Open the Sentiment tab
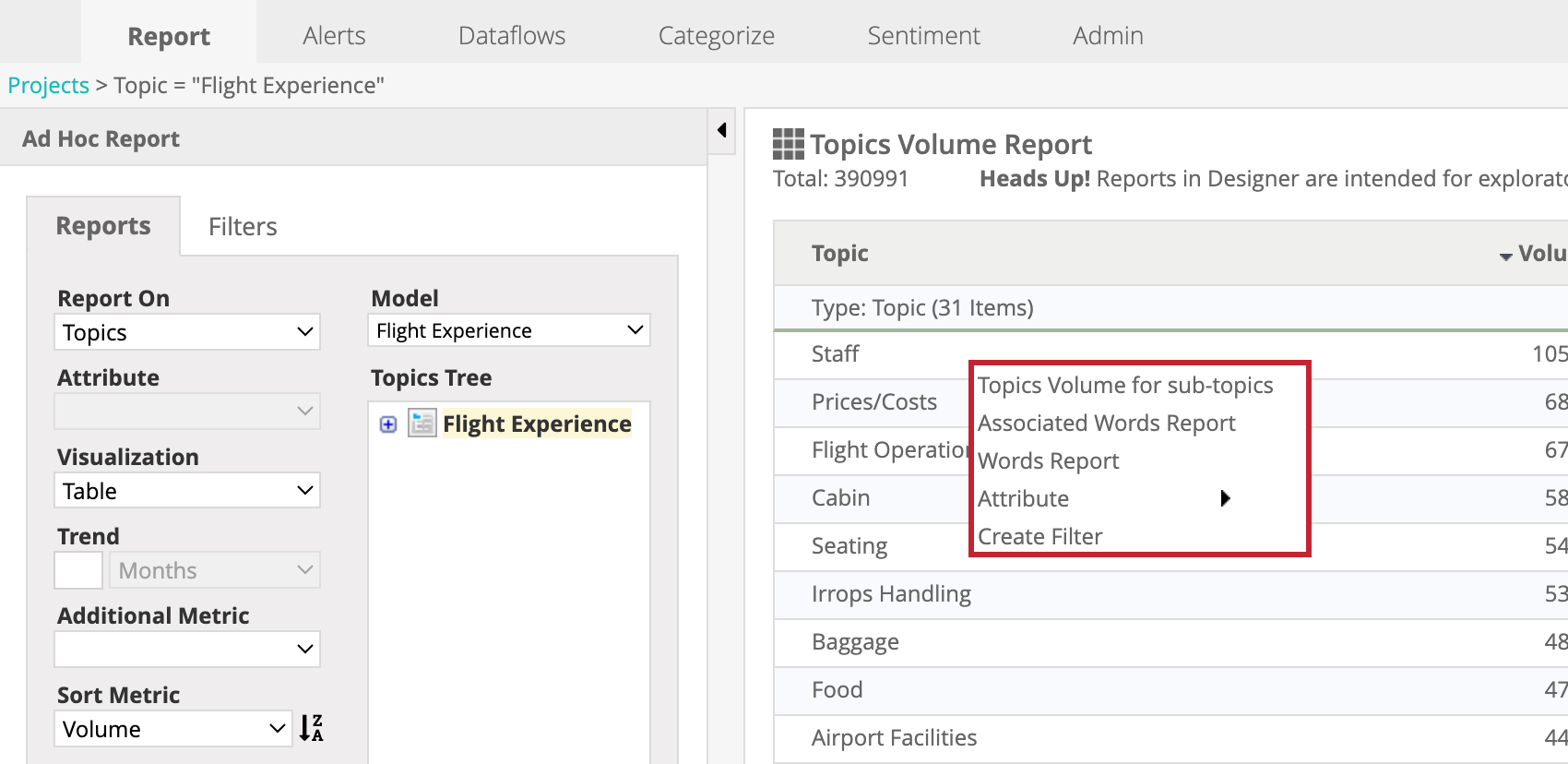Viewport: 1568px width, 764px height. tap(923, 36)
